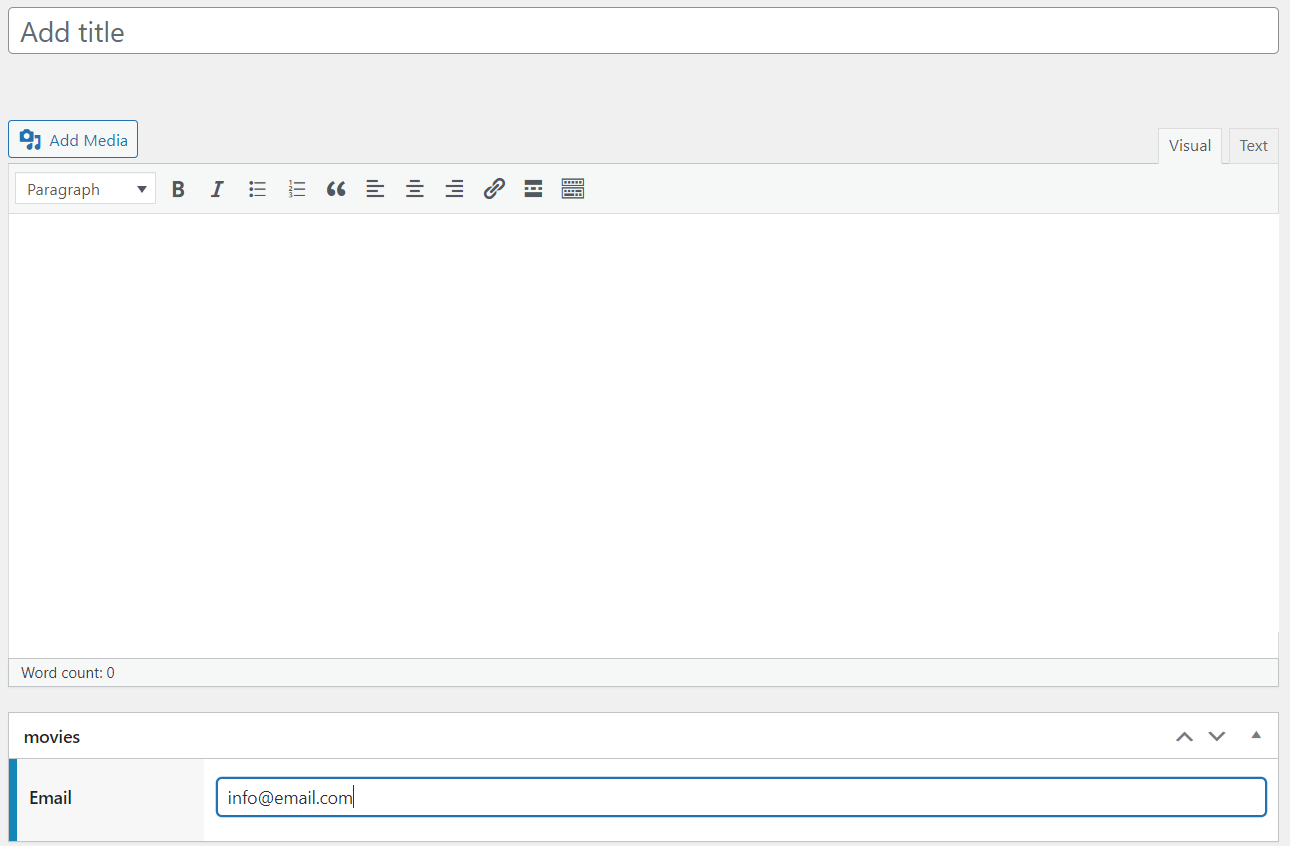Align text to the left
1290x846 pixels.
pos(375,188)
